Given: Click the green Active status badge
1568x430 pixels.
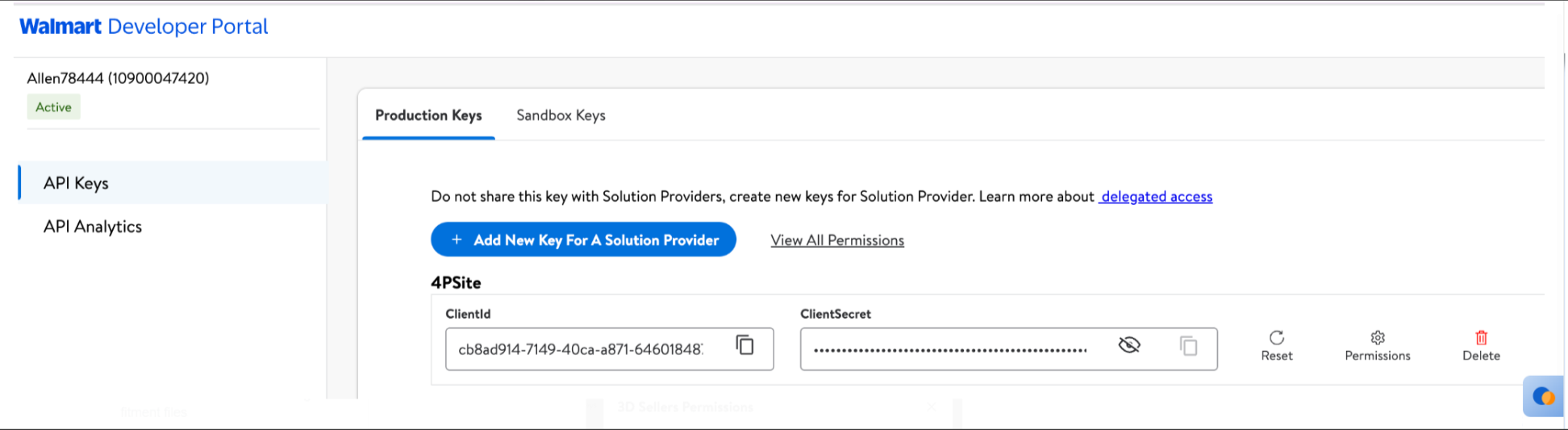Looking at the screenshot, I should click(53, 107).
